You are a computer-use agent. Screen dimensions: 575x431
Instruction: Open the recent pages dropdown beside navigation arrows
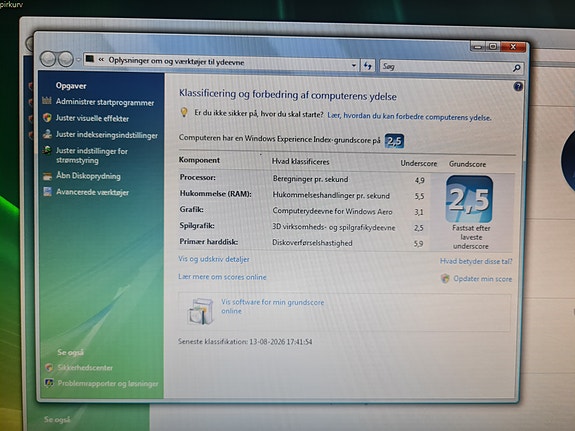coord(78,60)
